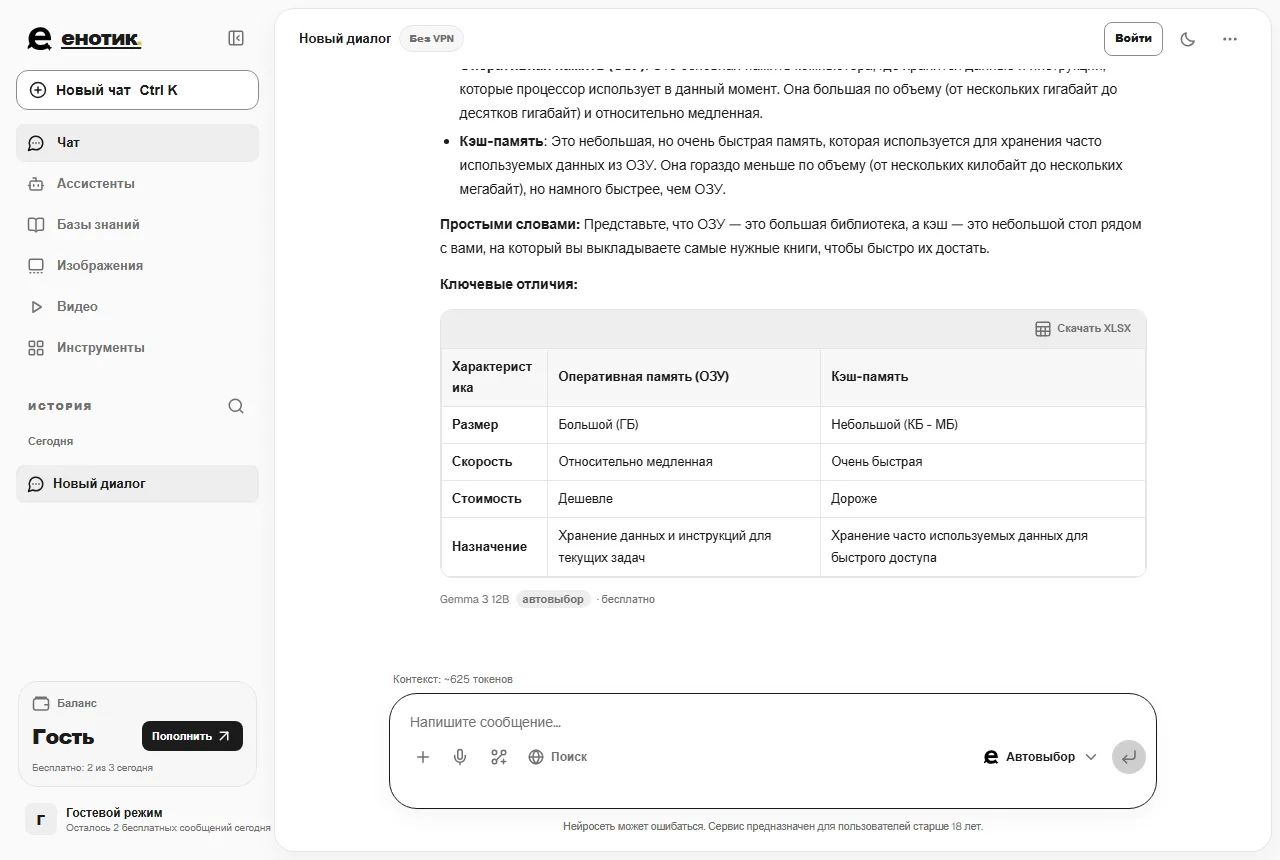1280x860 pixels.
Task: Click Новый диалог title in header
Action: (x=345, y=39)
